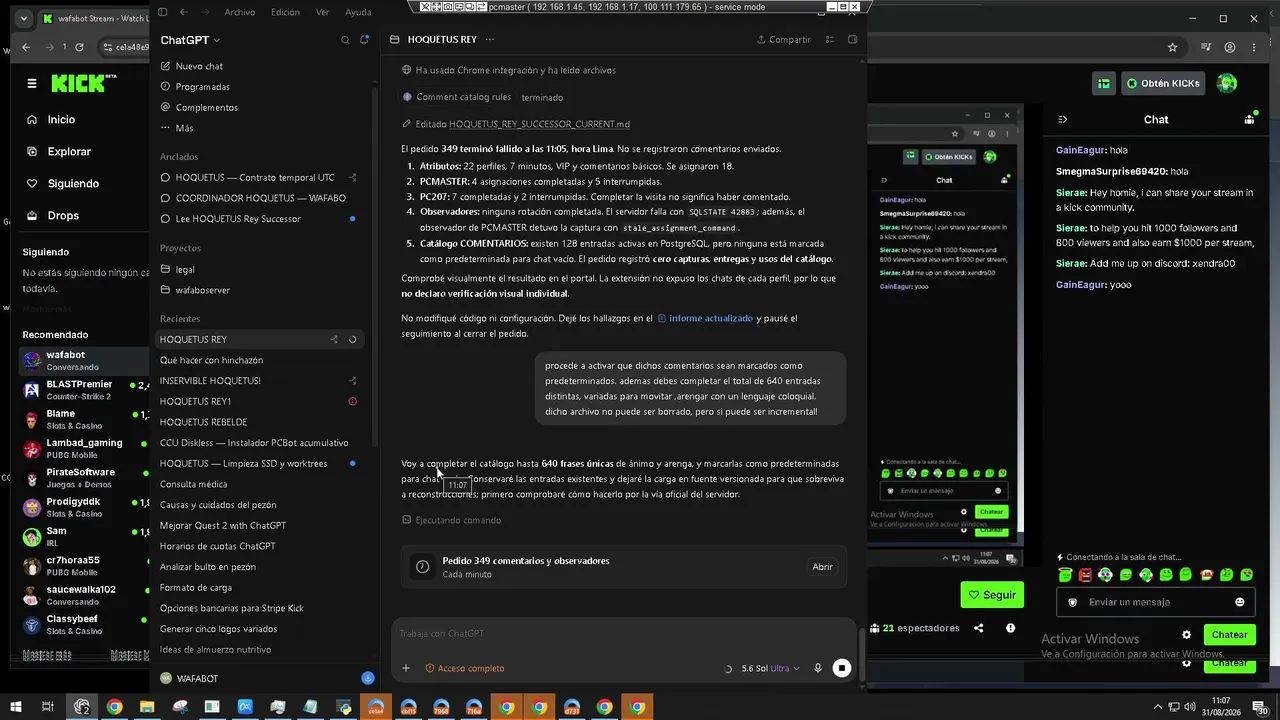This screenshot has width=1280, height=720.
Task: Open the Edición menu
Action: pos(285,12)
